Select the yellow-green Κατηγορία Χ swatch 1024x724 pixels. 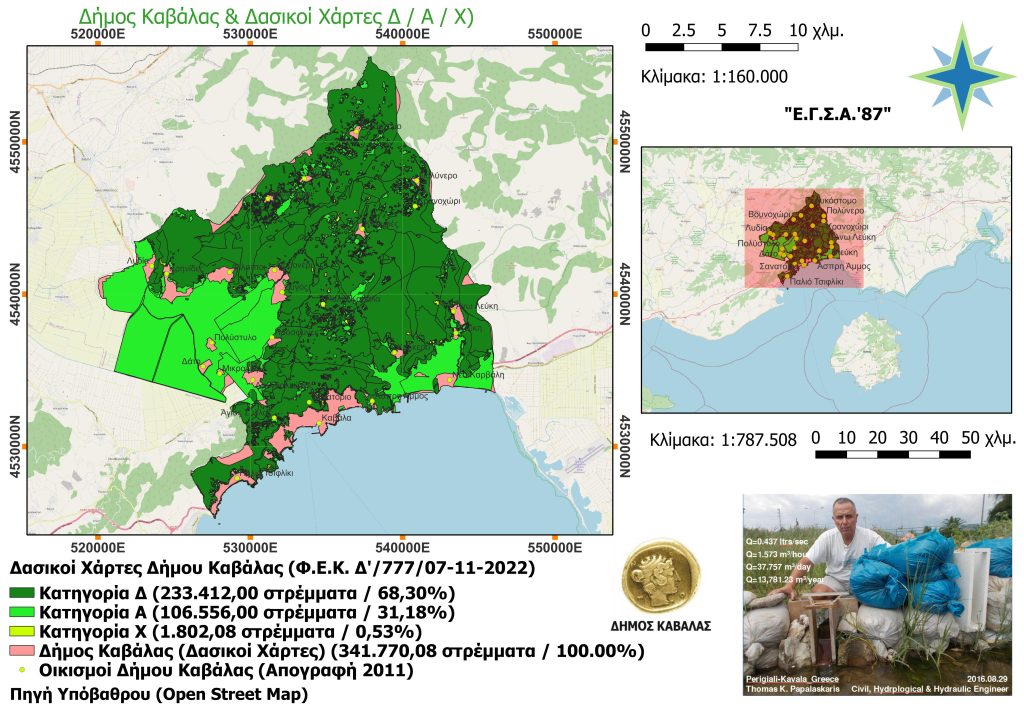tap(22, 631)
